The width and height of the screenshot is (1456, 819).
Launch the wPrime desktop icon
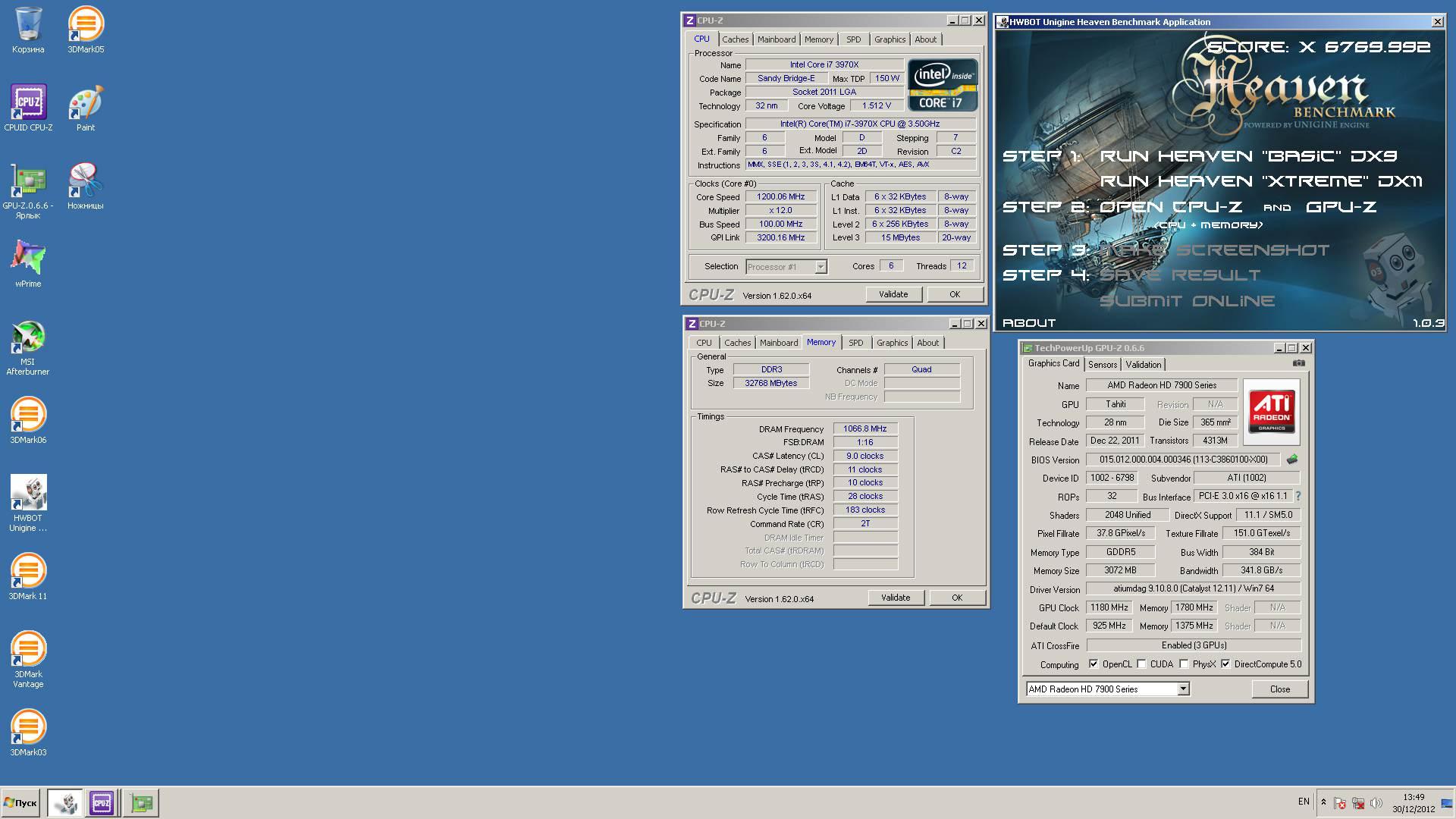tap(28, 264)
